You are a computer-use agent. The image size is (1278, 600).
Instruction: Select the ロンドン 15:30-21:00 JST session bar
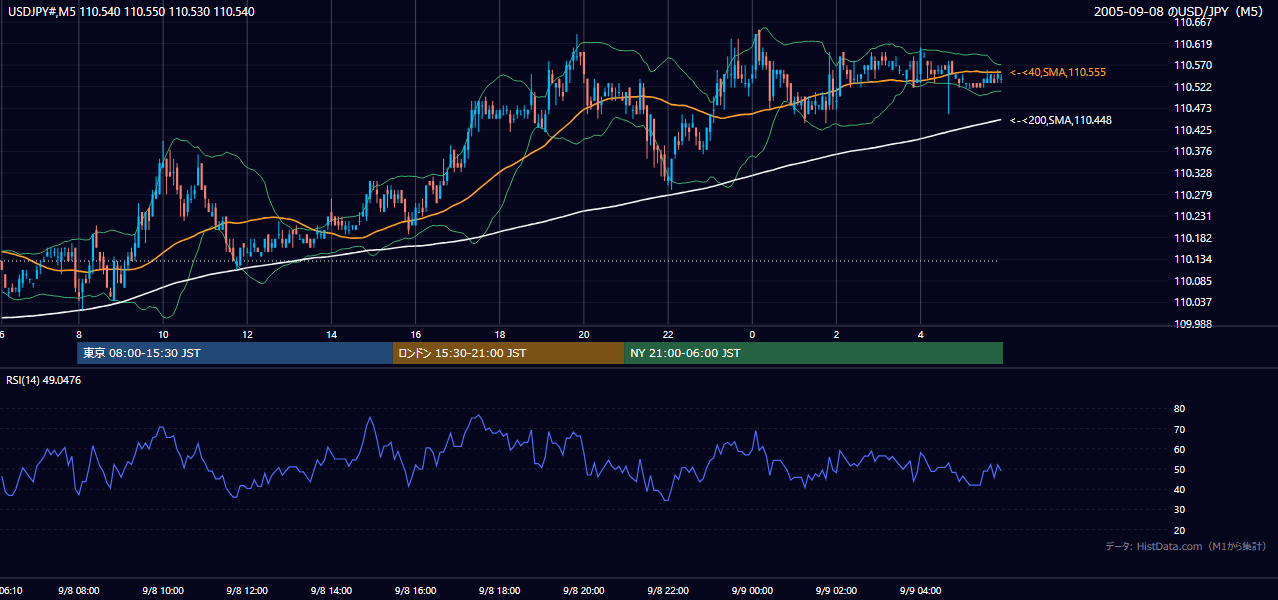tap(508, 353)
